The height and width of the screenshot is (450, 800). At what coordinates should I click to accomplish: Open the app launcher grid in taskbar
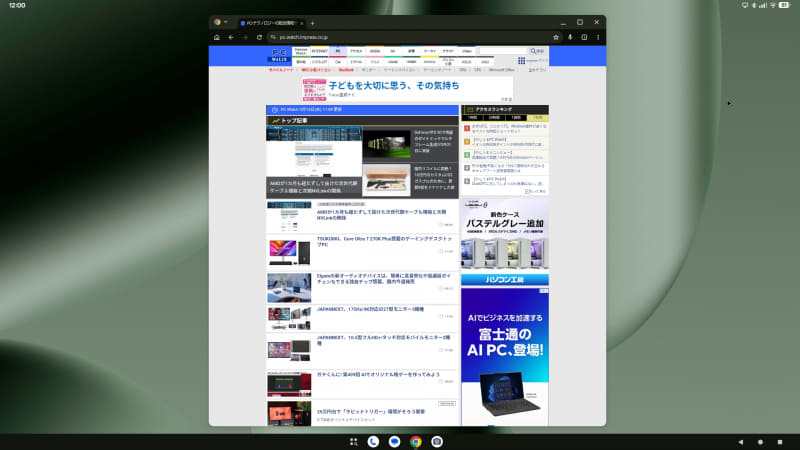[354, 442]
